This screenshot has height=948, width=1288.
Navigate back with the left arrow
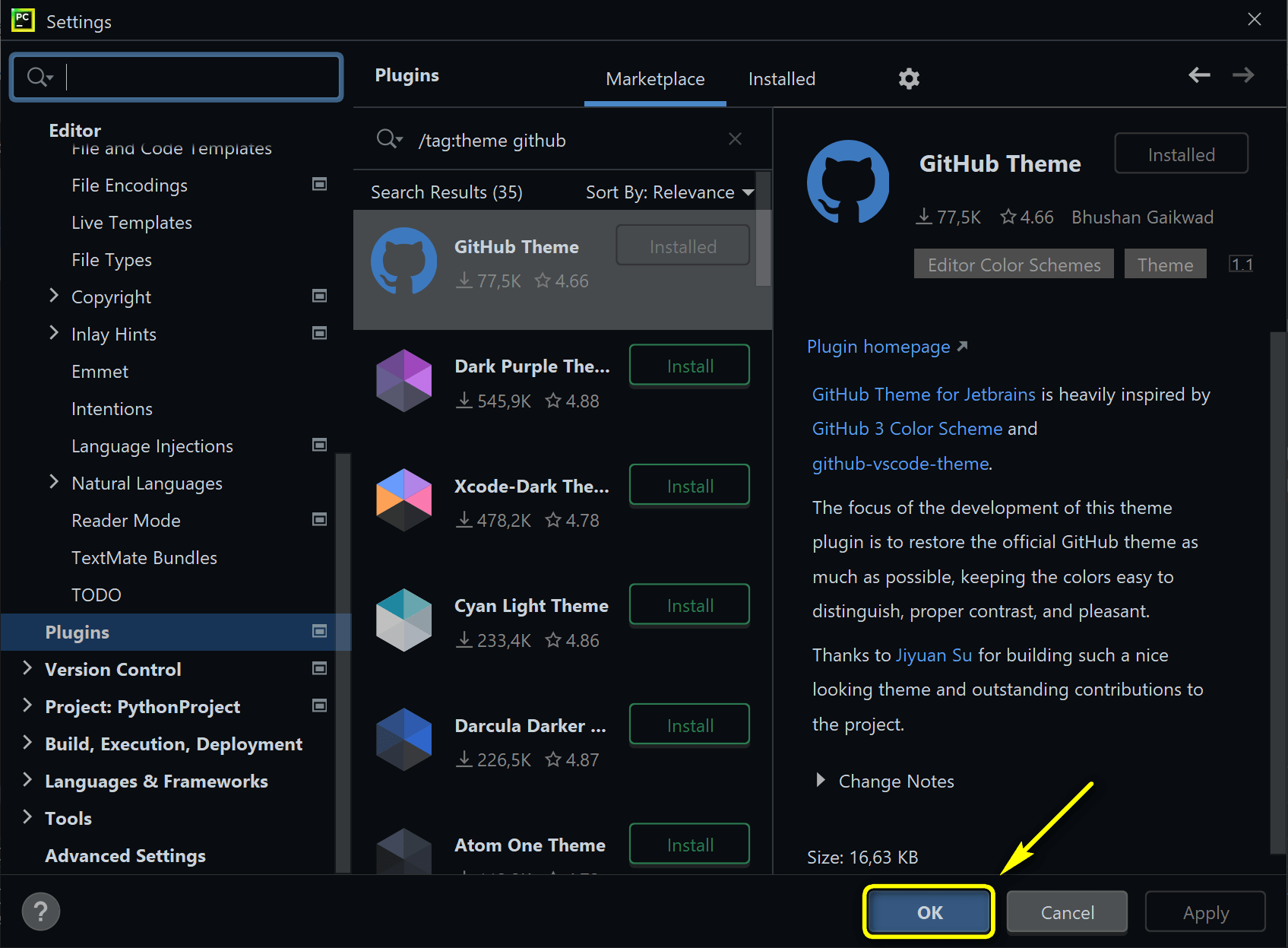(x=1199, y=75)
